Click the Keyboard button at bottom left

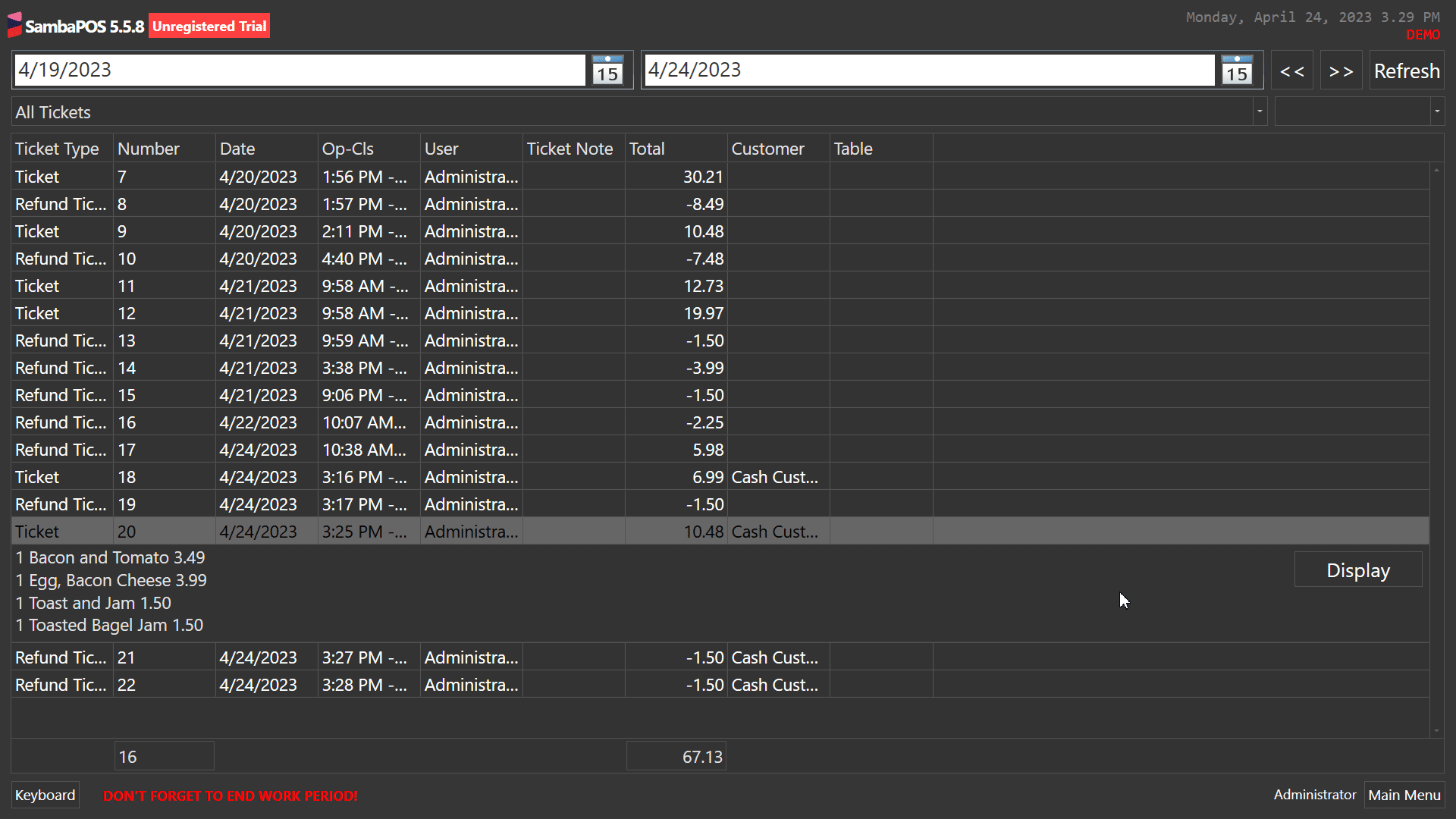[45, 795]
